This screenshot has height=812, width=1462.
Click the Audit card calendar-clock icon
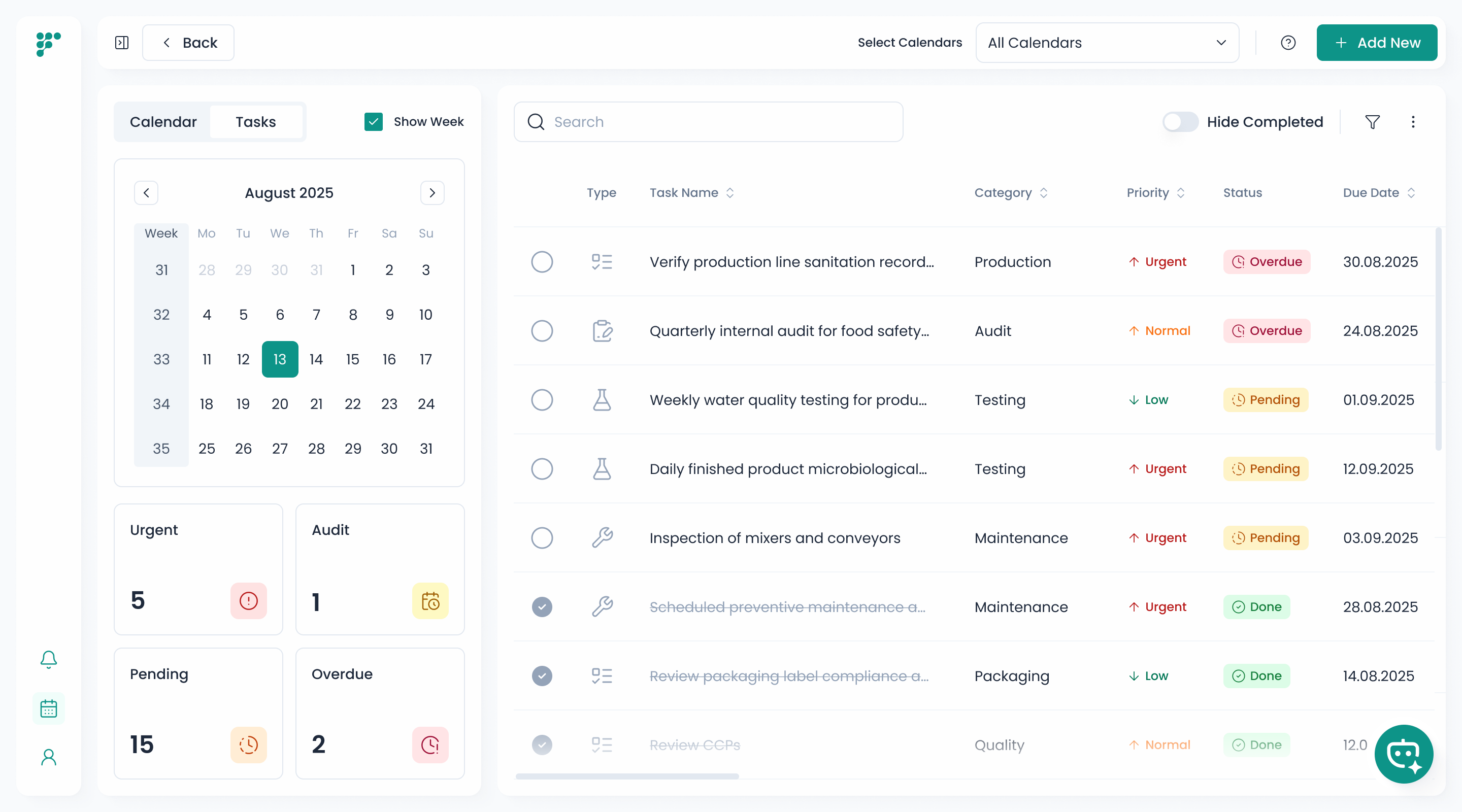[x=430, y=600]
